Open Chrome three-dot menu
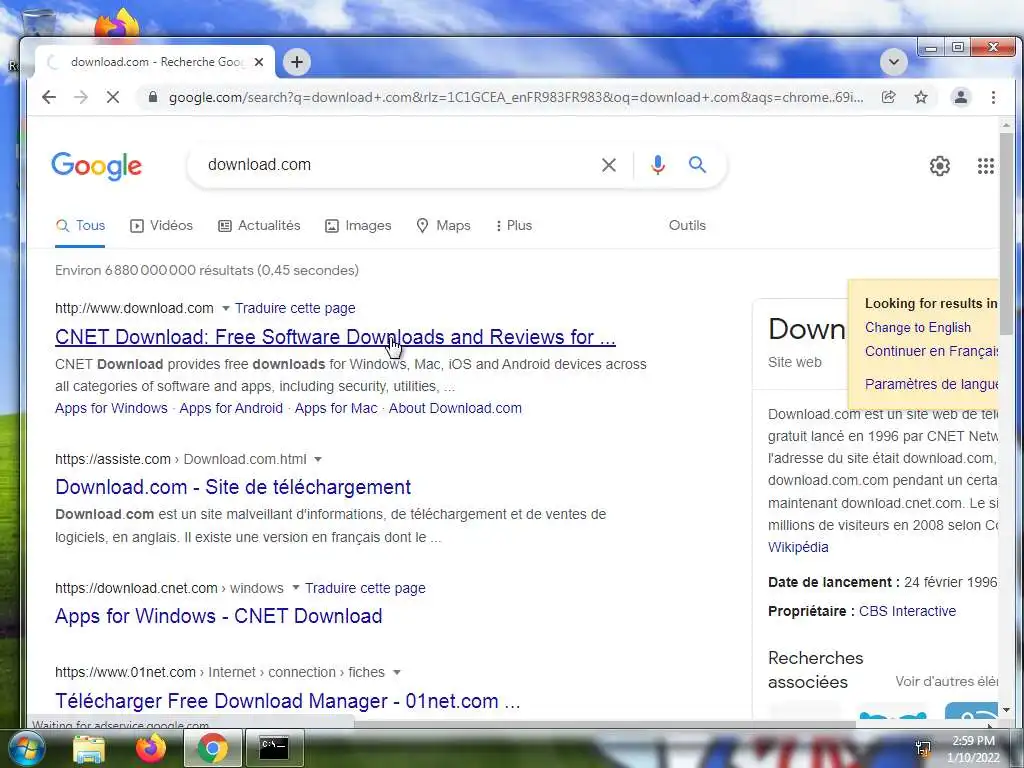The height and width of the screenshot is (768, 1024). (x=993, y=97)
